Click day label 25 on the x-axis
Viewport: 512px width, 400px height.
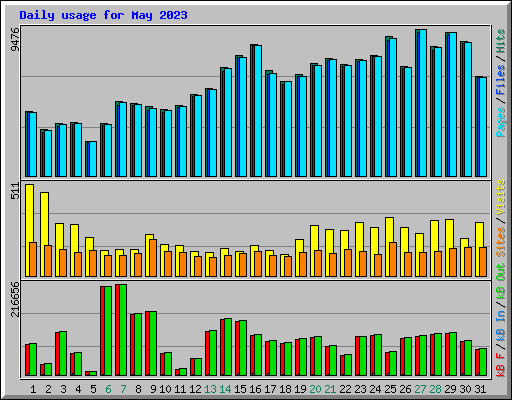pyautogui.click(x=390, y=389)
